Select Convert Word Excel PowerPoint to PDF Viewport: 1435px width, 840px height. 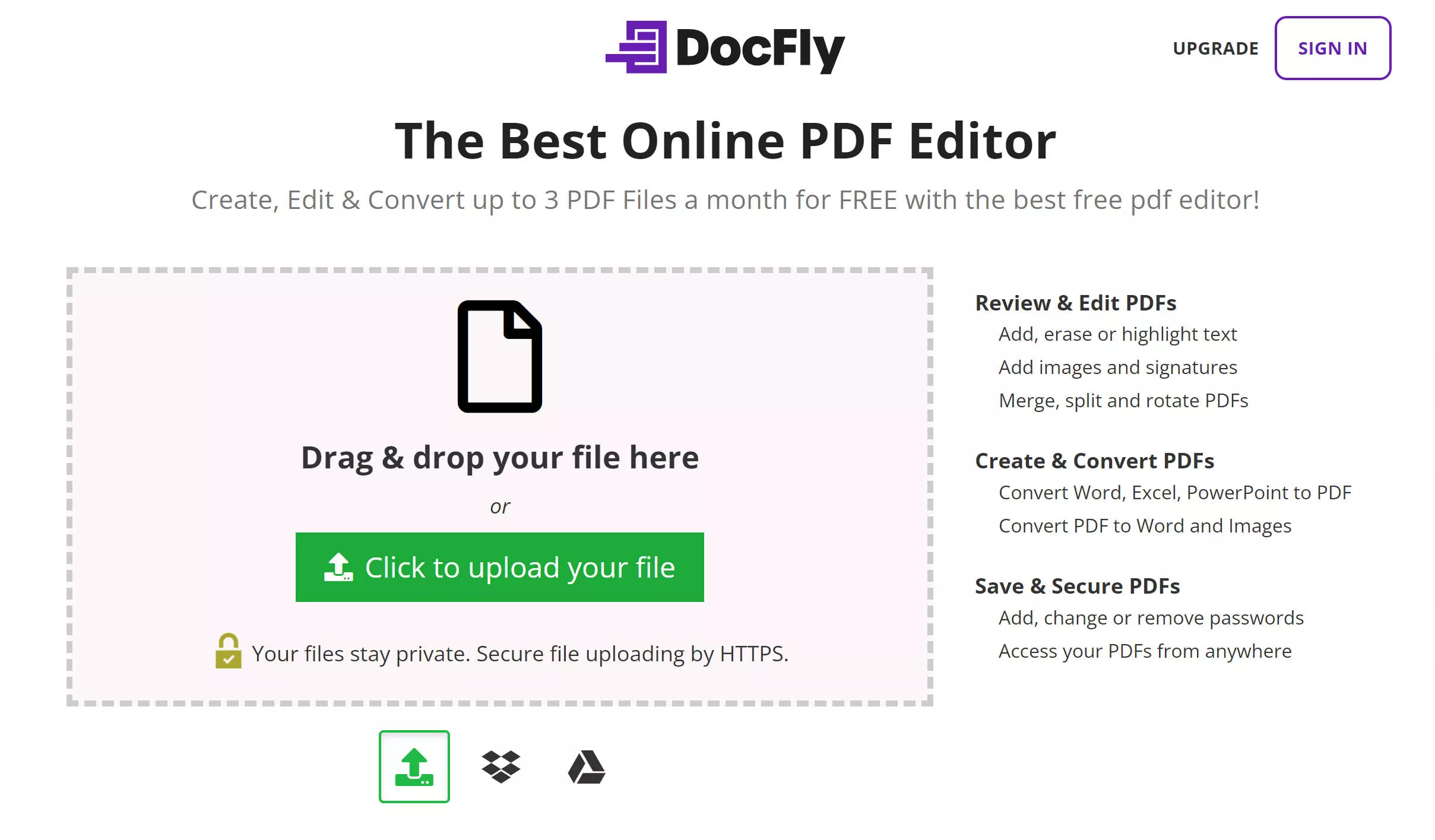1175,492
